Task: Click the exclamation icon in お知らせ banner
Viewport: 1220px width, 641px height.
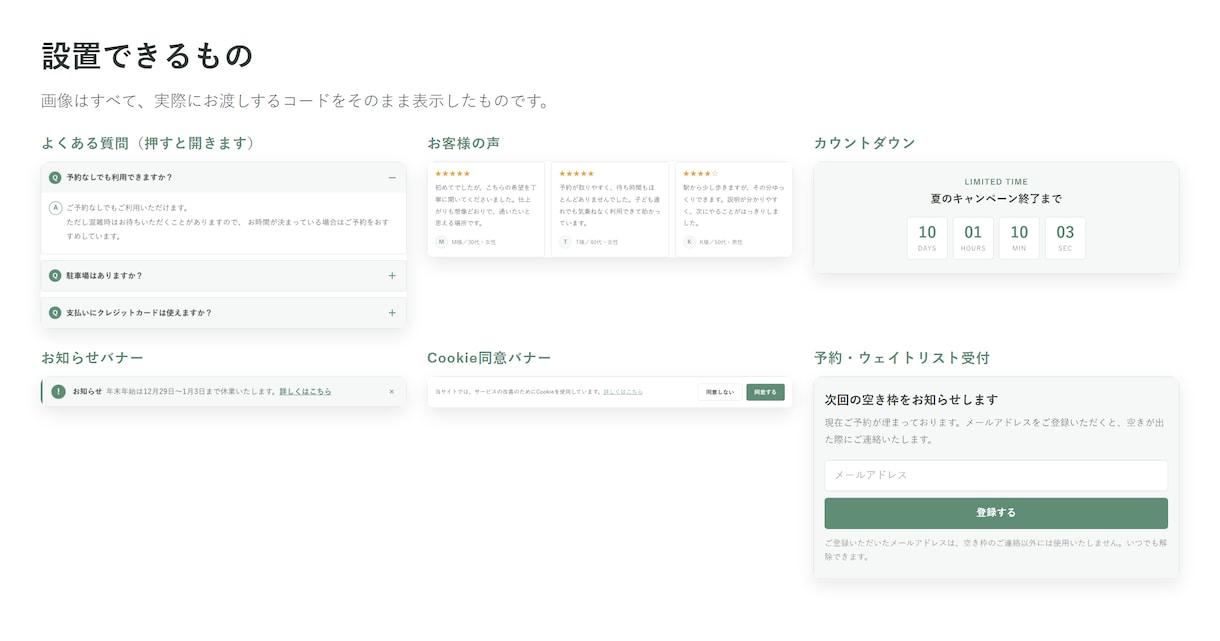Action: (59, 391)
